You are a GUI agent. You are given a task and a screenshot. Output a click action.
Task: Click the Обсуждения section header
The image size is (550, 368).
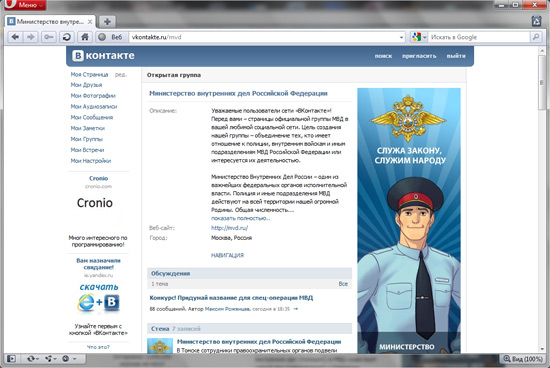(x=249, y=273)
